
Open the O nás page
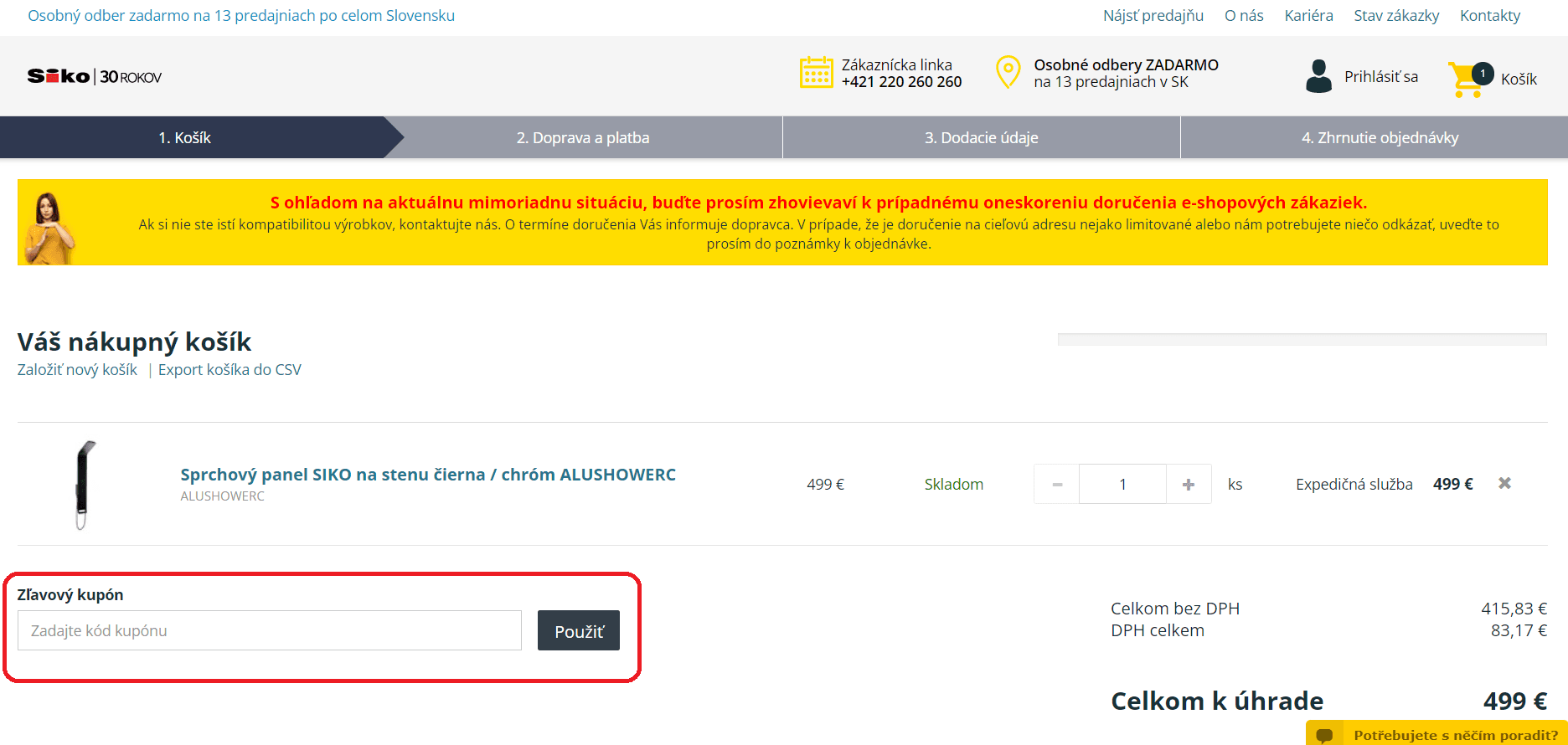point(1244,16)
